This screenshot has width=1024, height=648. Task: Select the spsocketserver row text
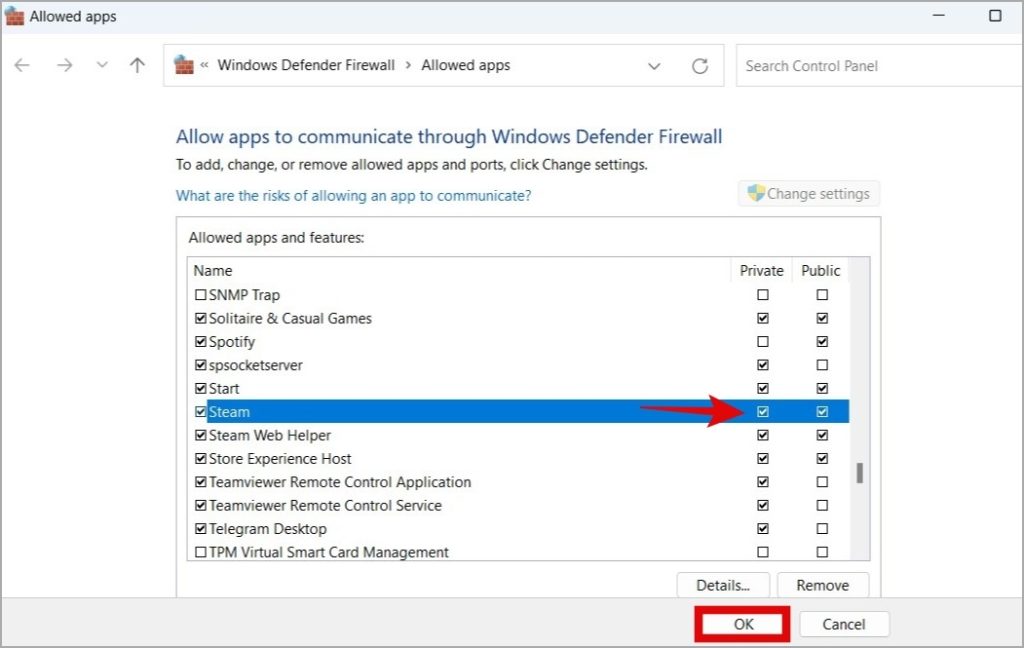coord(255,365)
